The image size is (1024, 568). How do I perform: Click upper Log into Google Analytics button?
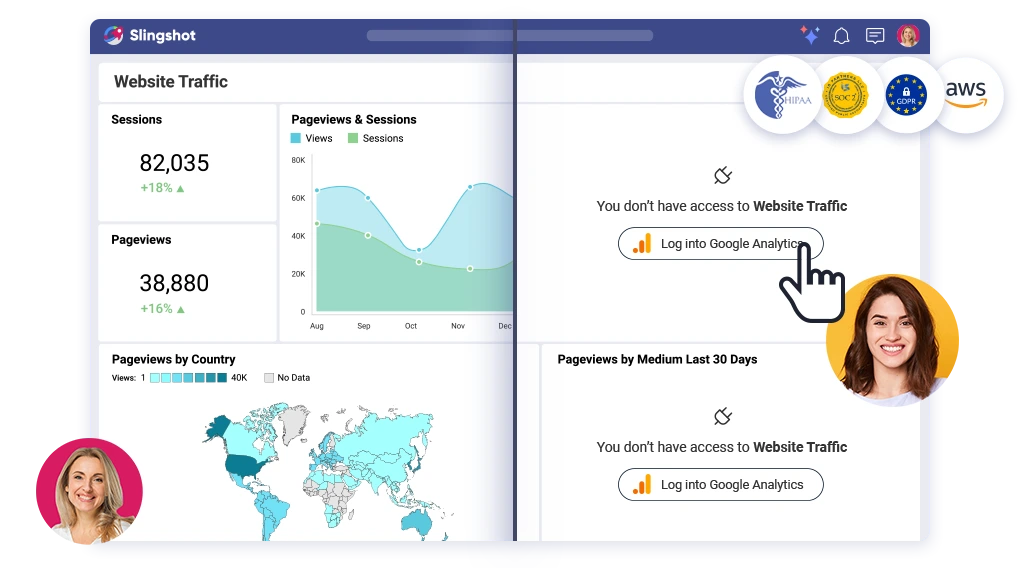click(720, 244)
